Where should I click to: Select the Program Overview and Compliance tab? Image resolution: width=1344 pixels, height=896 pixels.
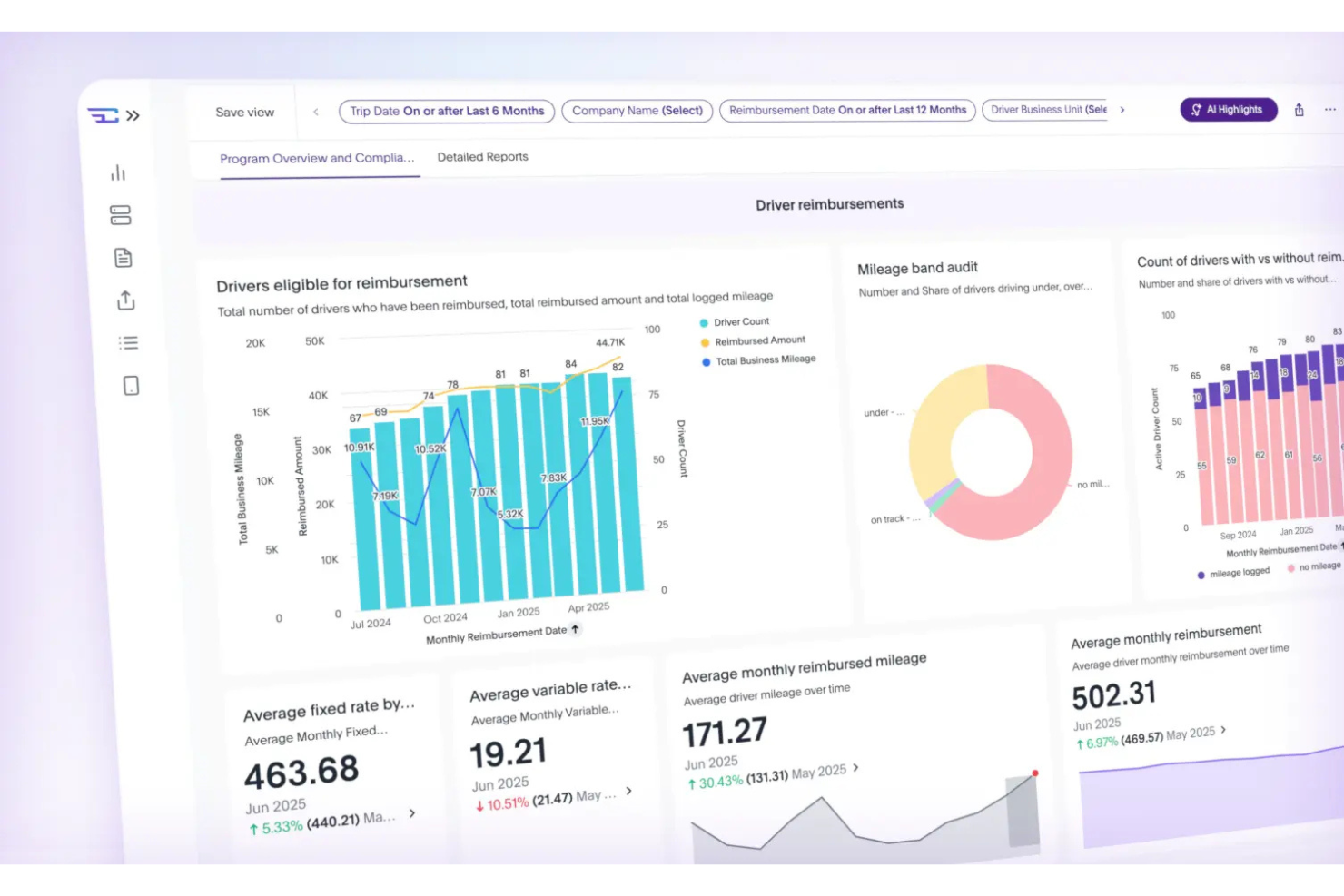pos(318,158)
